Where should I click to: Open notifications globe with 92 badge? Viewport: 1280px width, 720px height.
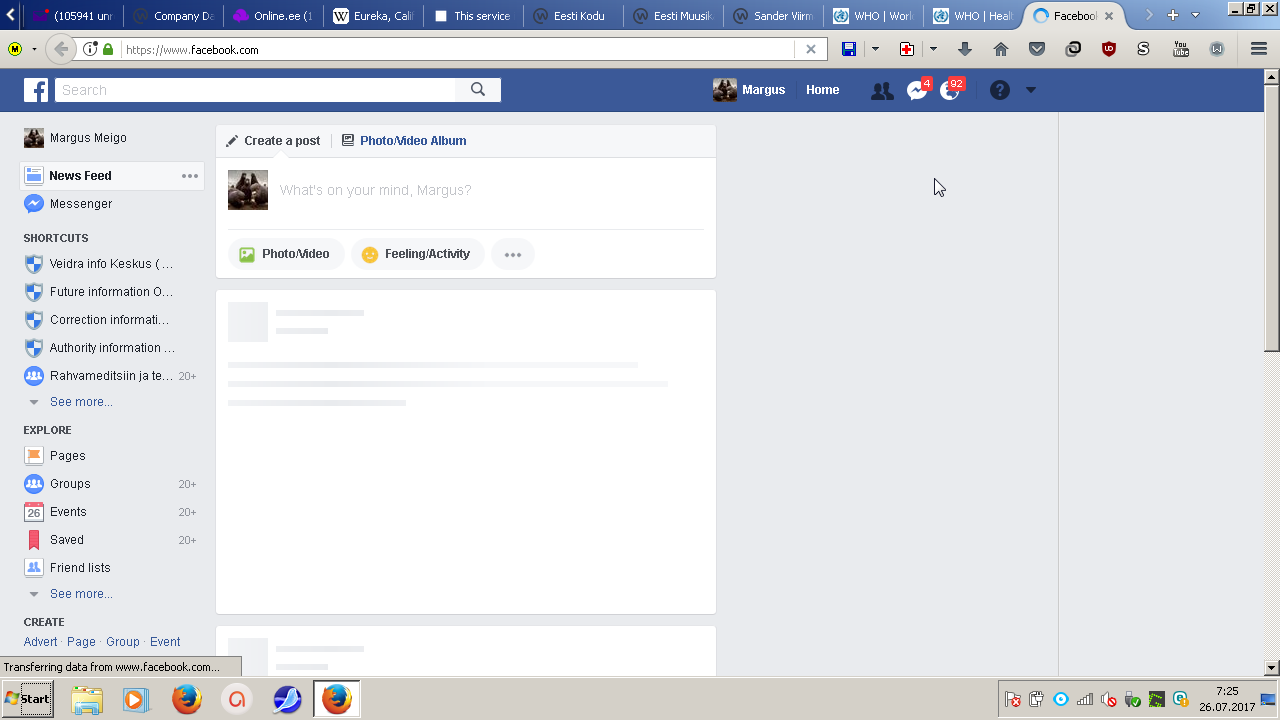click(x=950, y=91)
